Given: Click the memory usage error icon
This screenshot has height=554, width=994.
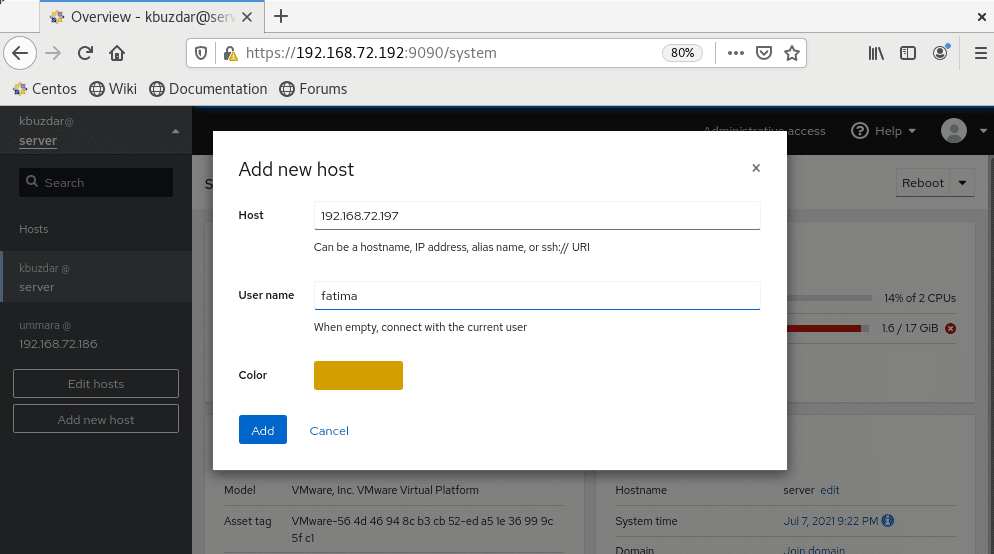Looking at the screenshot, I should tap(950, 328).
